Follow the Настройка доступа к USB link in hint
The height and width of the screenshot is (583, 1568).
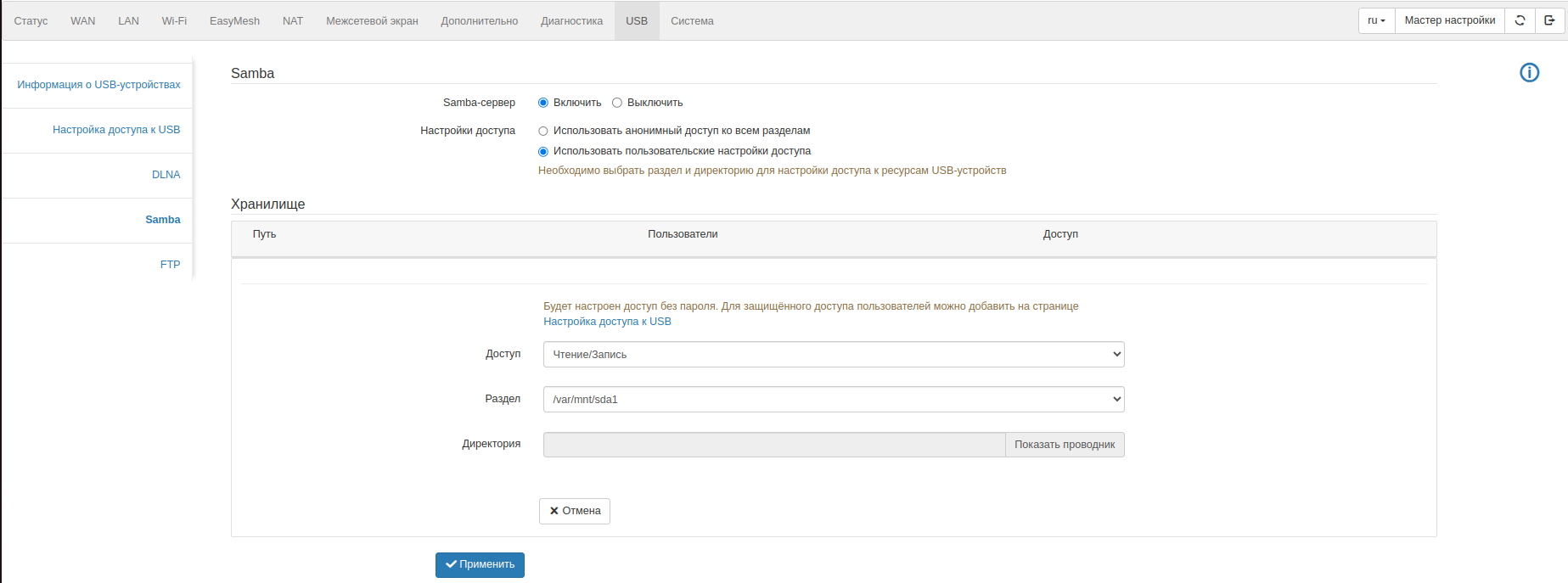(607, 322)
